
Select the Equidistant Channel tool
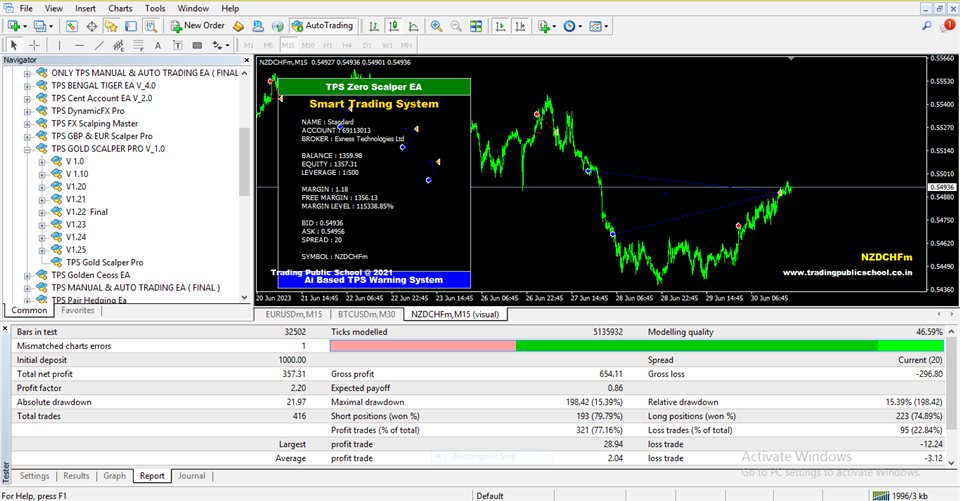118,45
